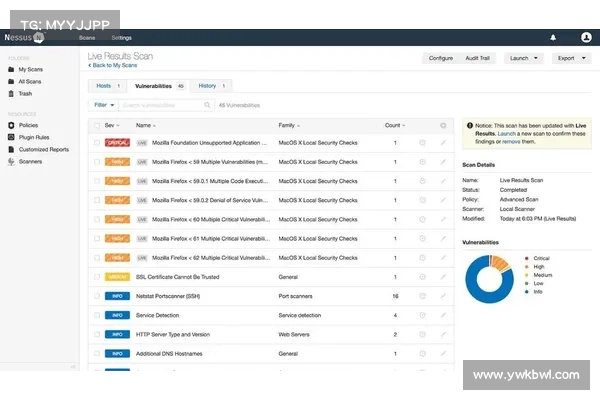
Task: Open the user account avatar menu
Action: pyautogui.click(x=586, y=37)
